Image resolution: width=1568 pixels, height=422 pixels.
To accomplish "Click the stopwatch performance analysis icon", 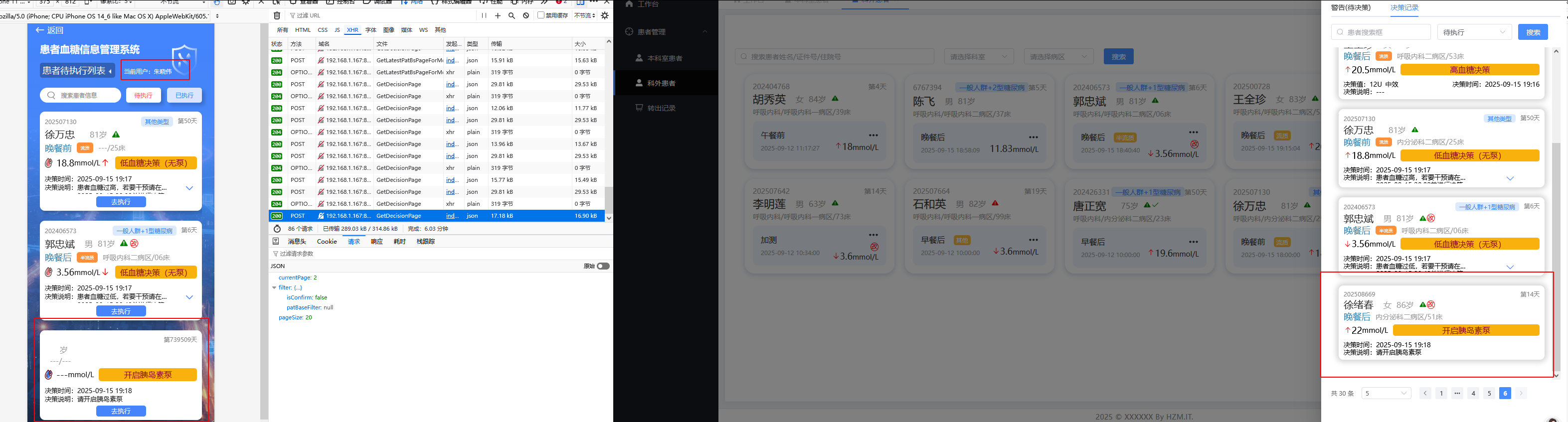I will (x=277, y=229).
